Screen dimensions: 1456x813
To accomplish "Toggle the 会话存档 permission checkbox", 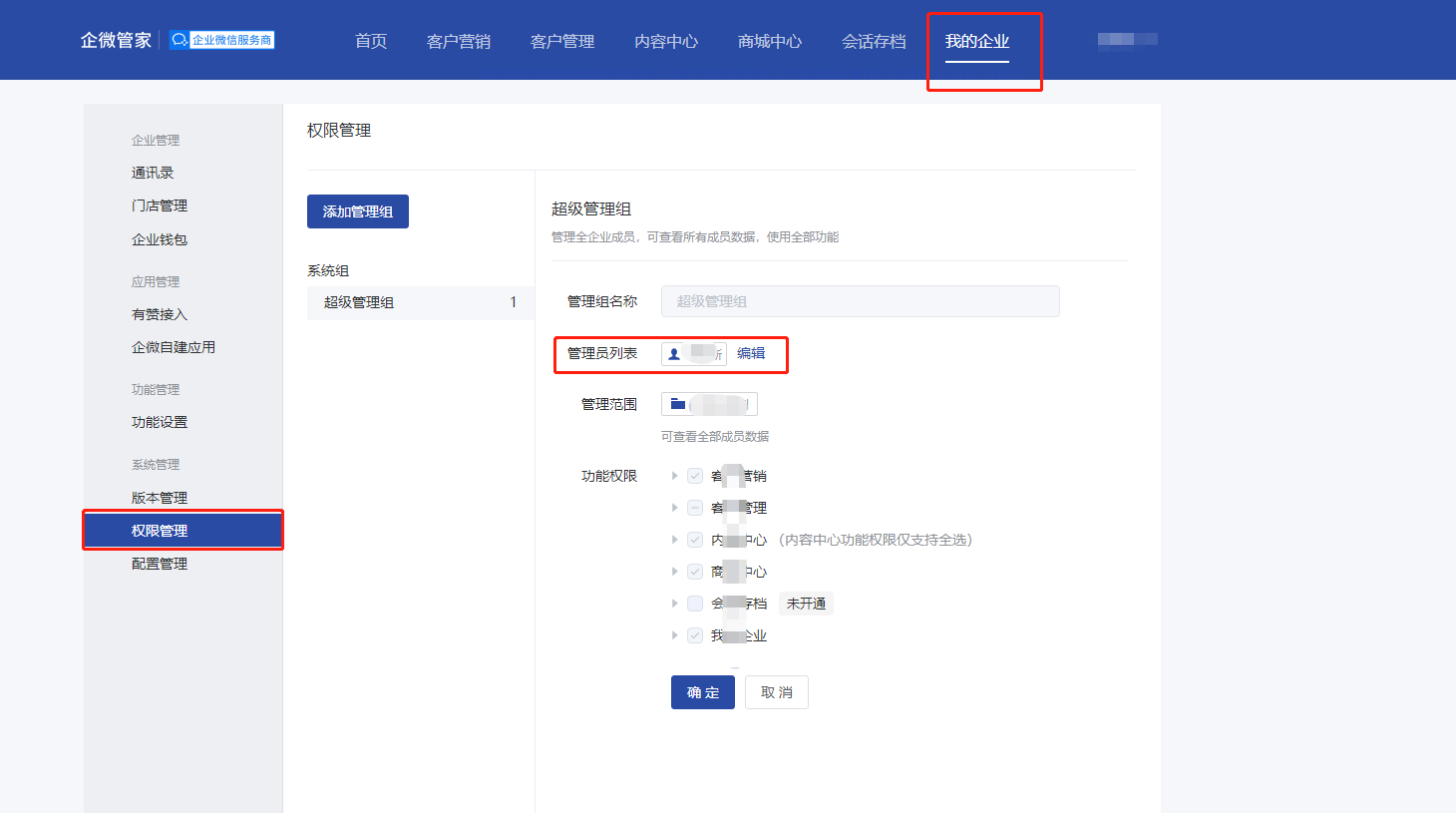I will tap(695, 604).
